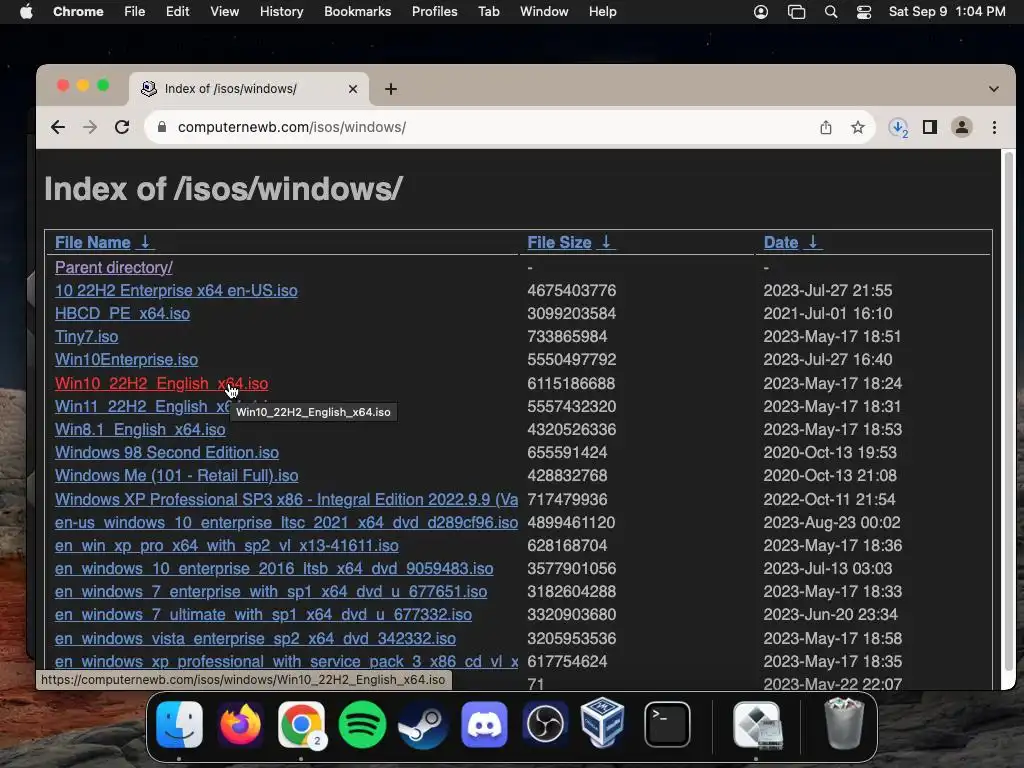The width and height of the screenshot is (1024, 768).
Task: Download en-us_windows_10_enterprise_ltsc_2021 iso
Action: (286, 522)
